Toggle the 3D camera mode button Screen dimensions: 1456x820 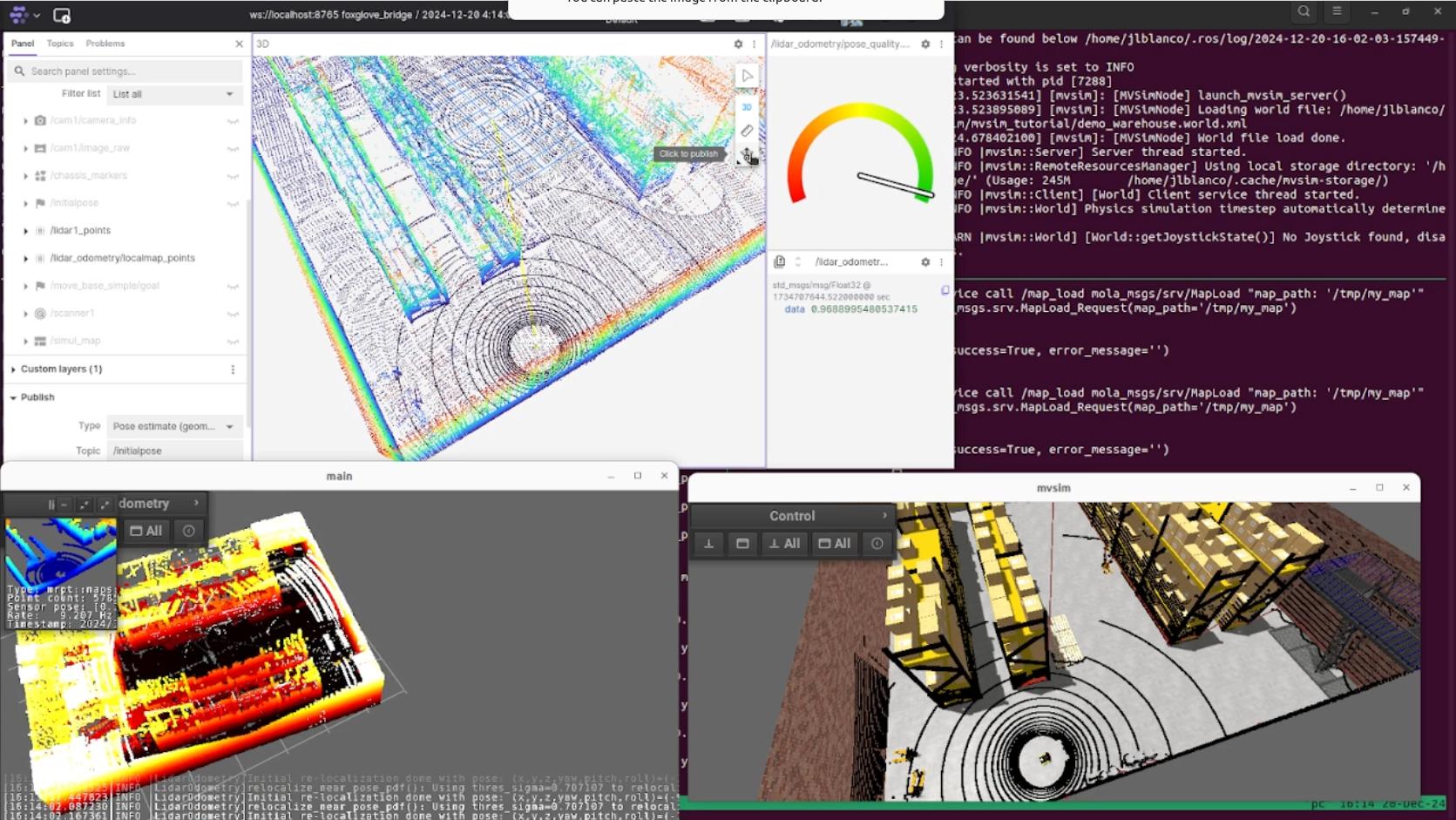[x=747, y=107]
